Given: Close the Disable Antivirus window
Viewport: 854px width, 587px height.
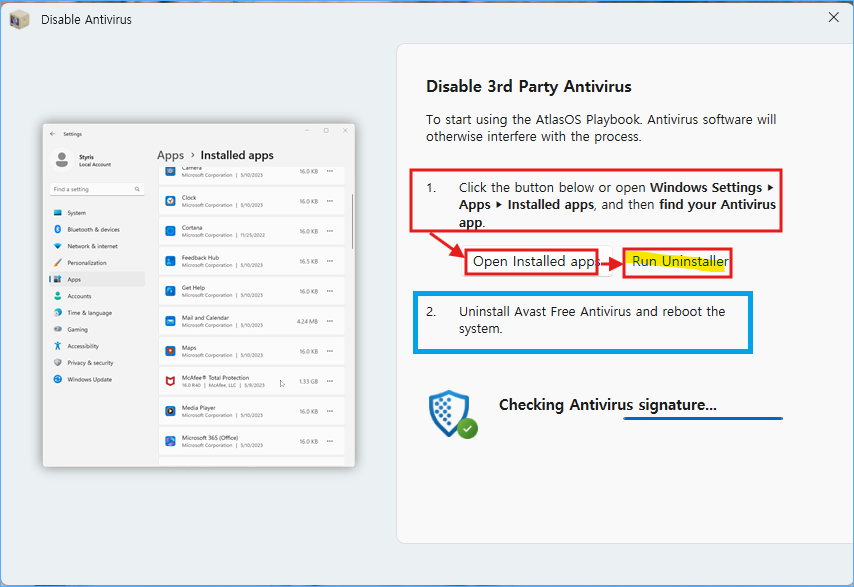Looking at the screenshot, I should [x=833, y=17].
